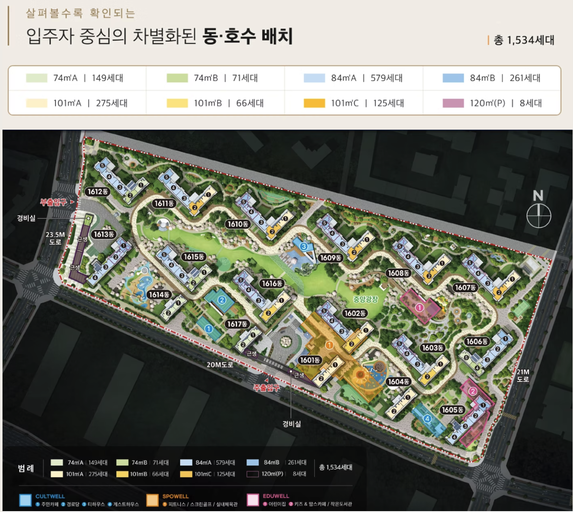Select building label 1615동

point(194,257)
